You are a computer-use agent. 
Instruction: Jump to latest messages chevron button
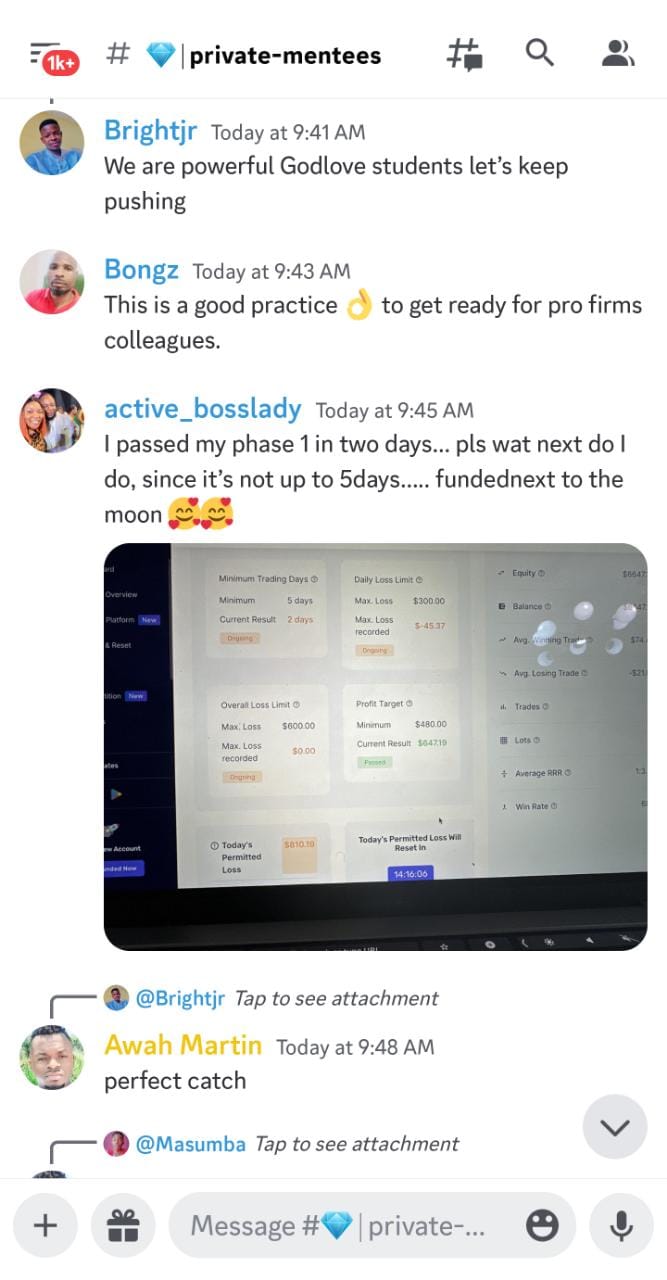615,1127
